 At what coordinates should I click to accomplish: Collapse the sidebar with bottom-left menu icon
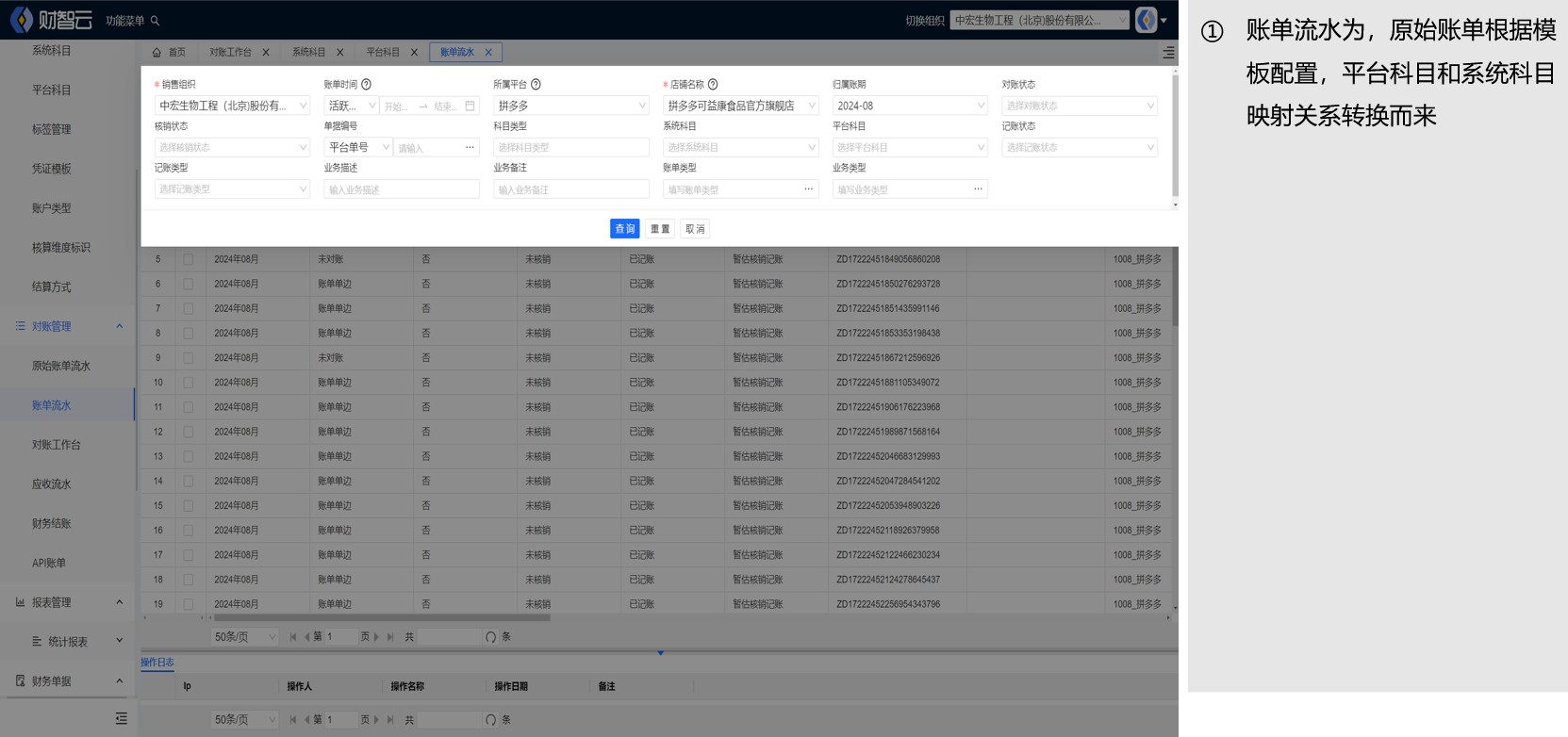click(121, 718)
